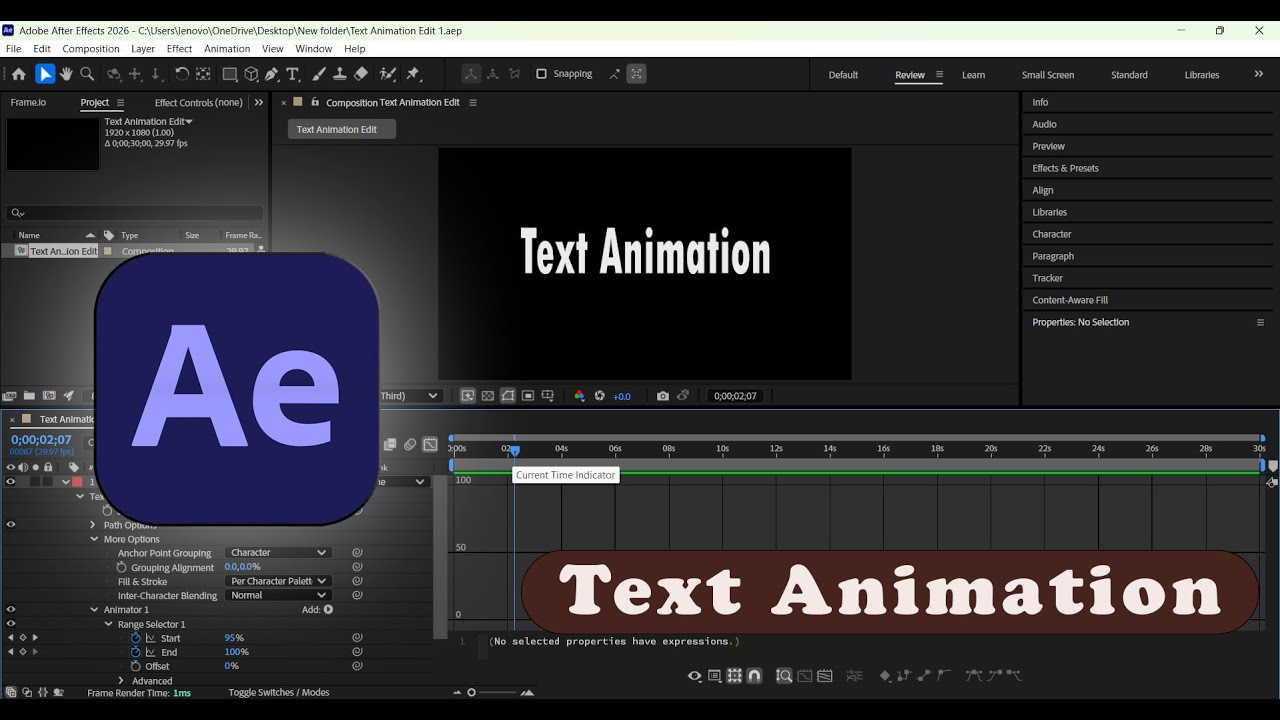
Task: Toggle visibility eye for Path Options
Action: click(x=11, y=524)
